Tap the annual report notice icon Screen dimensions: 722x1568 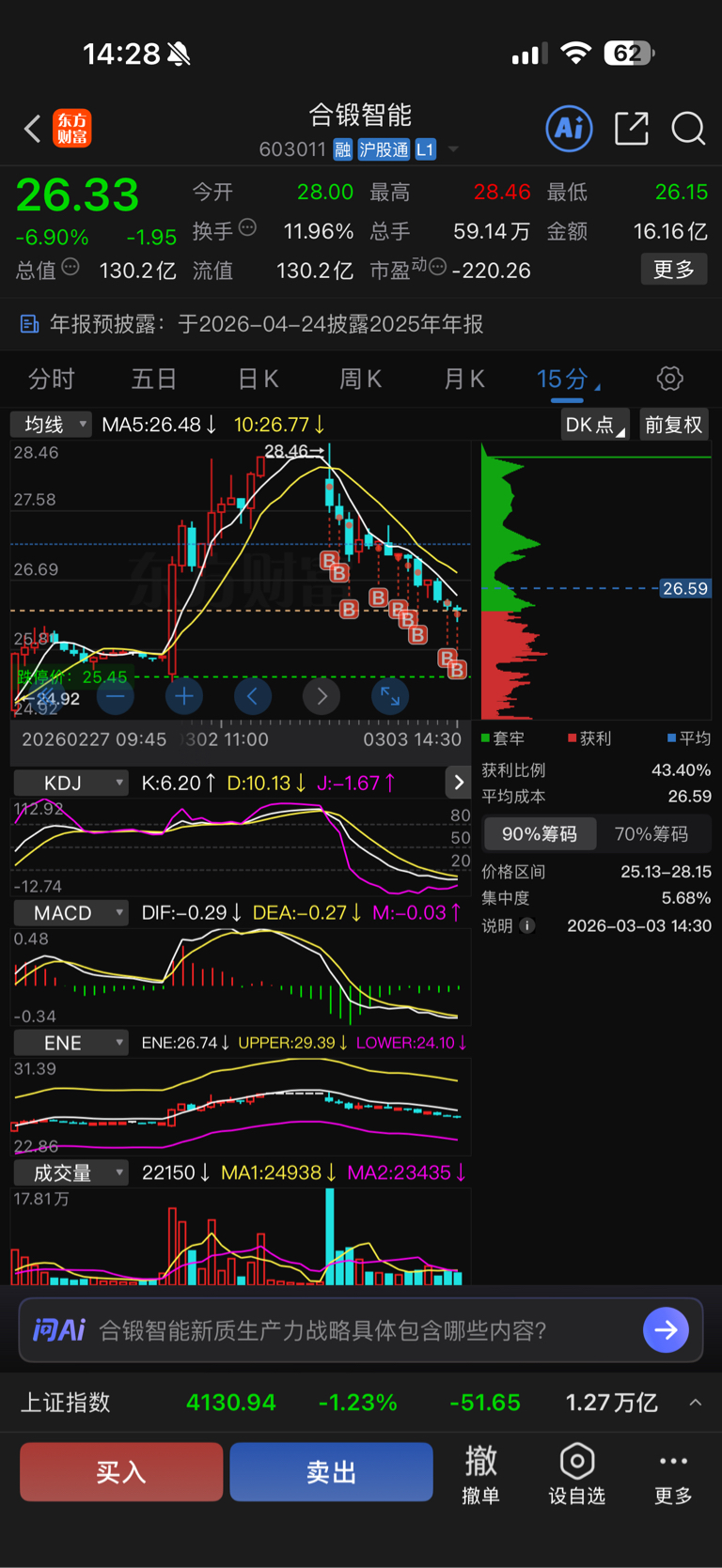(30, 324)
